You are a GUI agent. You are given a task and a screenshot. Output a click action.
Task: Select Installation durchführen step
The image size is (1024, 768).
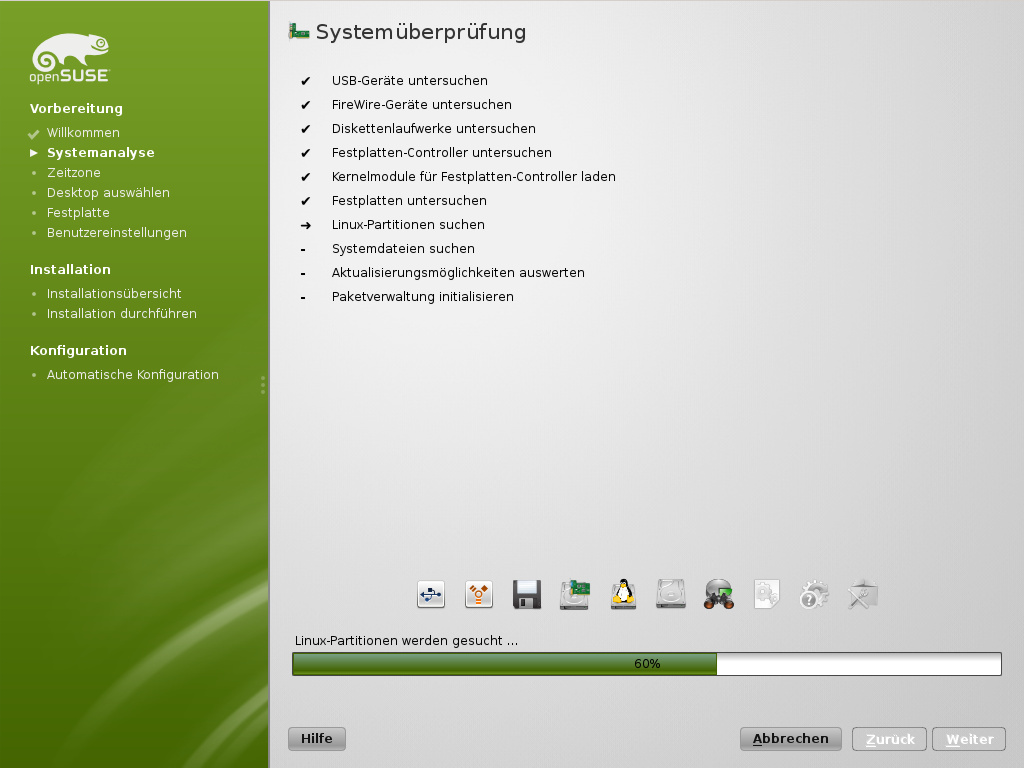tap(121, 313)
